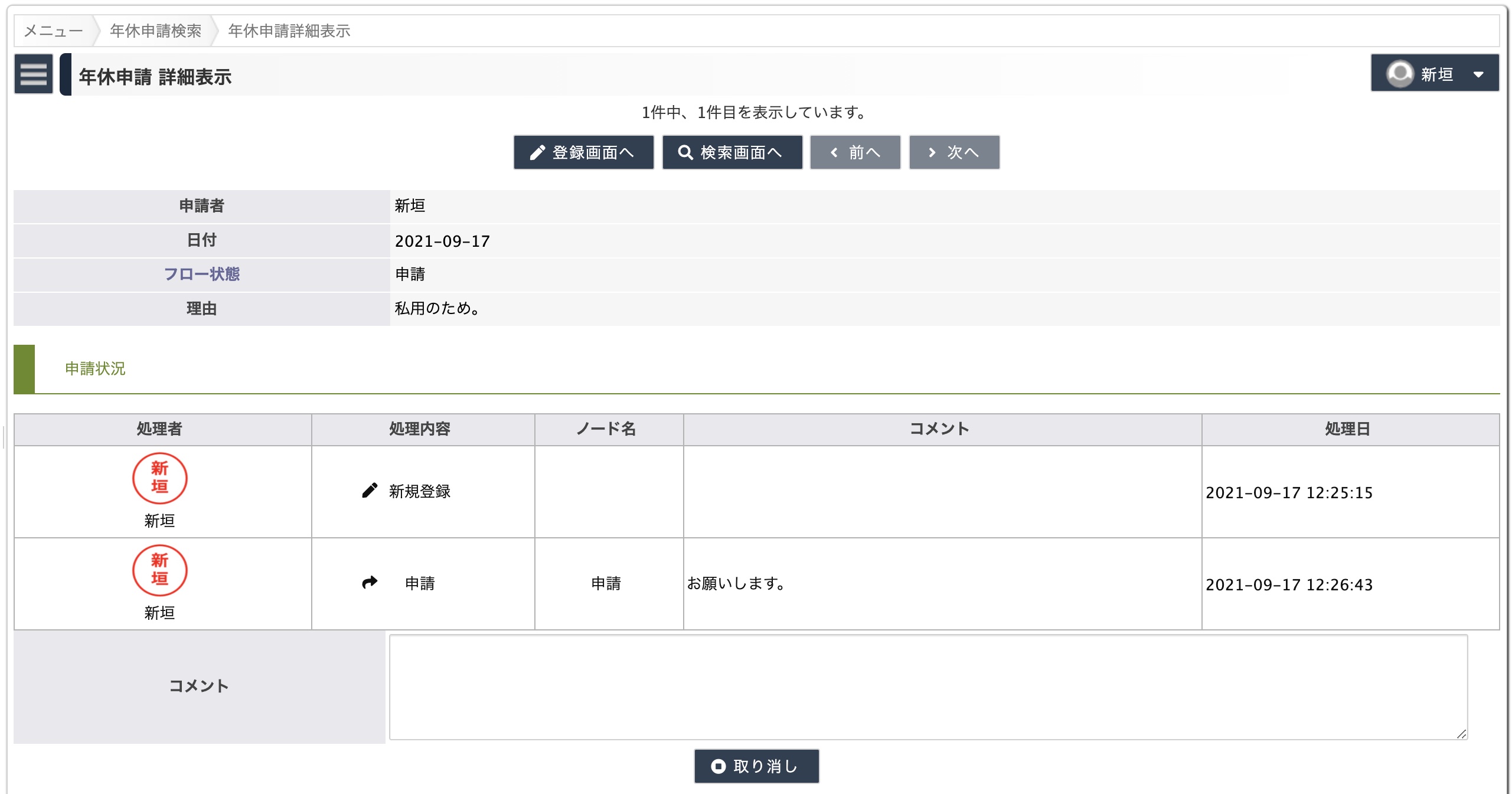Click timestamp 2021-09-17 12:26:43
Image resolution: width=1512 pixels, height=794 pixels.
[x=1289, y=584]
